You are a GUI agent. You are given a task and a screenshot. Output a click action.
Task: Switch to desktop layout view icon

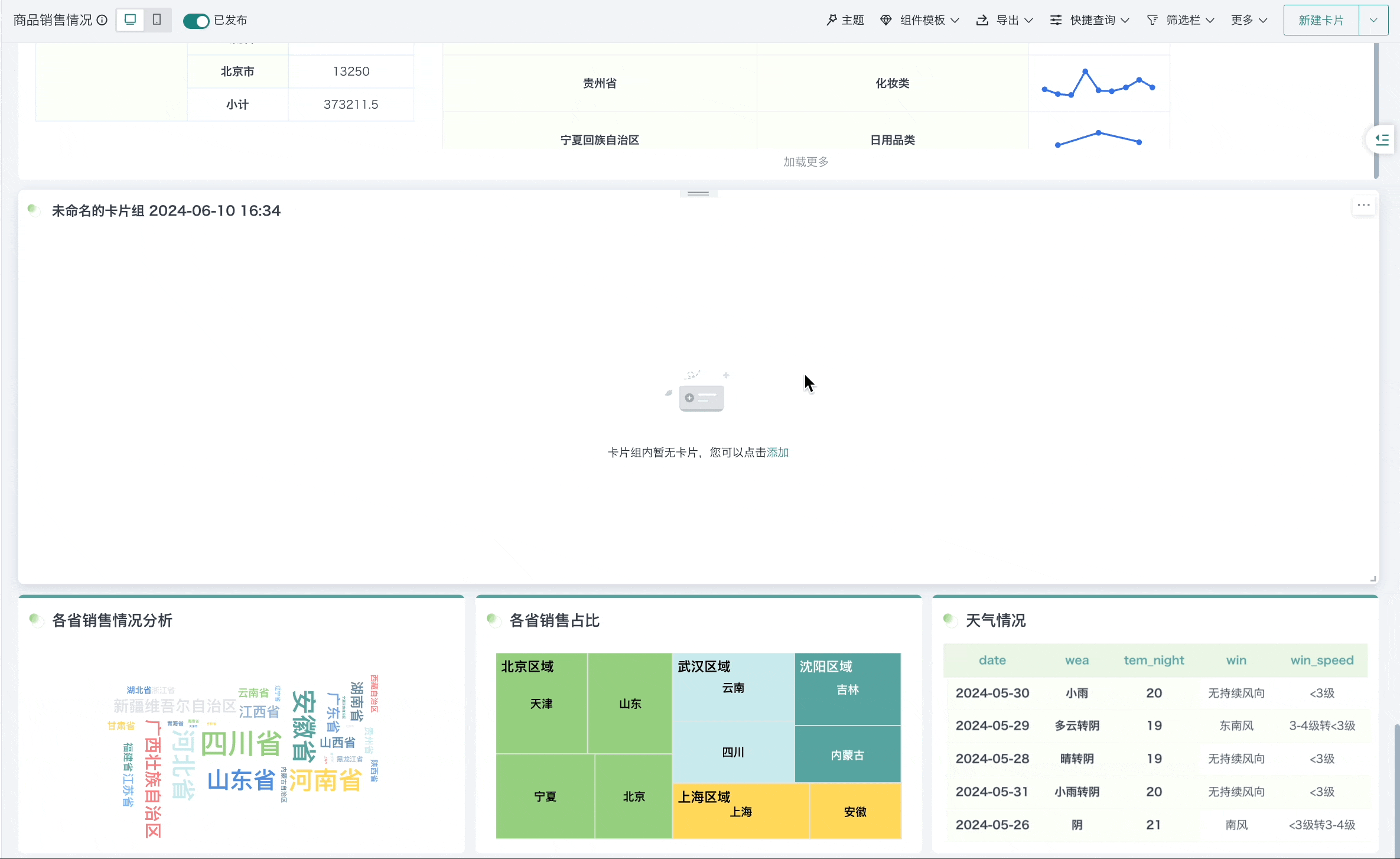[x=131, y=20]
